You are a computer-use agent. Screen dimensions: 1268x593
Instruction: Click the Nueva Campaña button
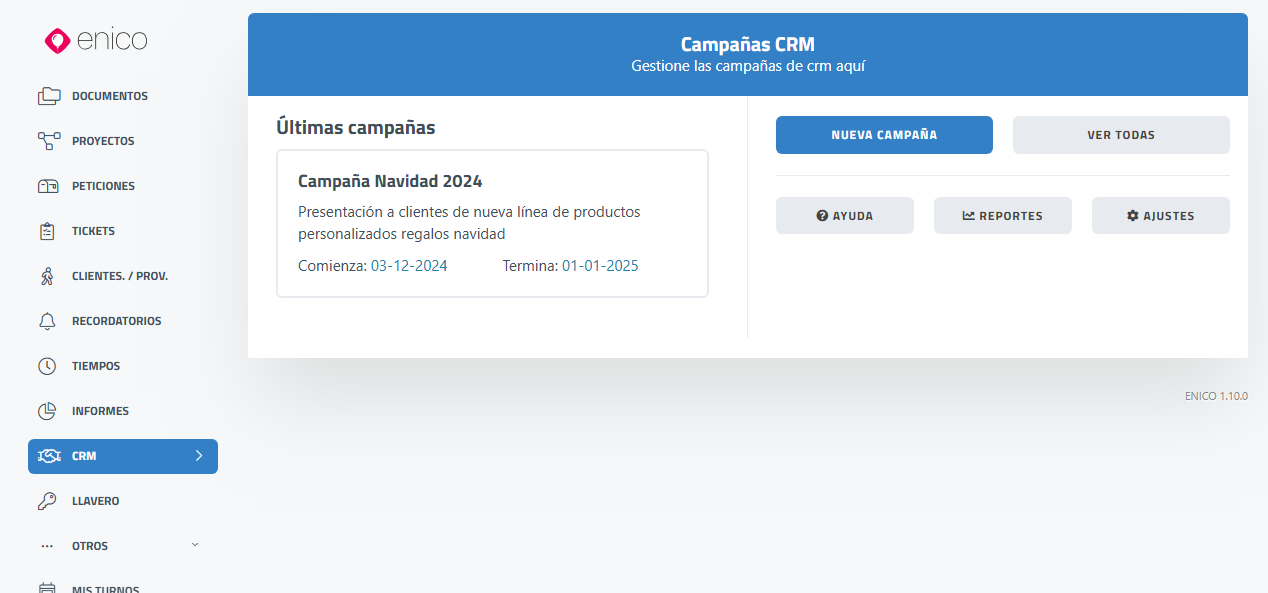[x=884, y=135]
